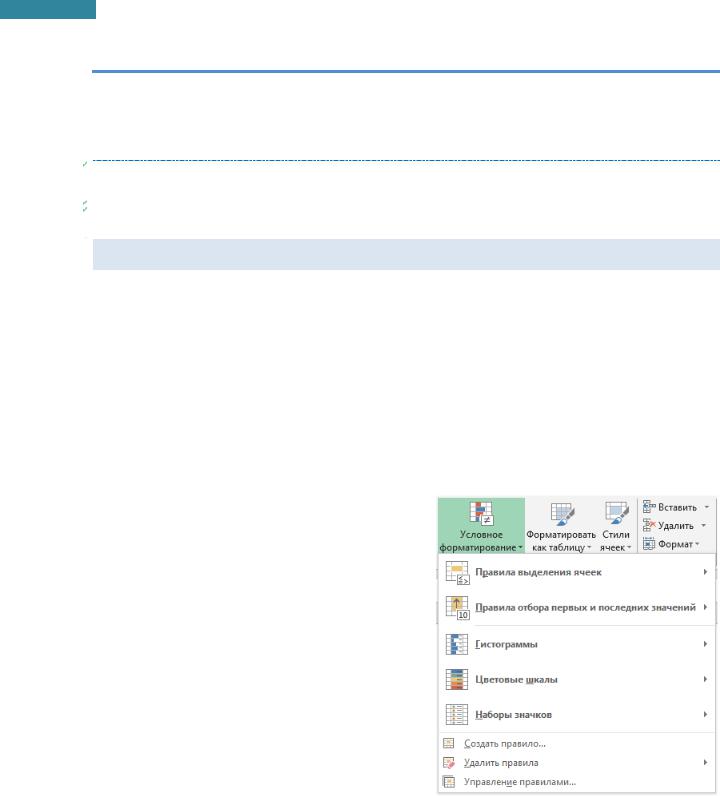This screenshot has height=796, width=720.
Task: Click the Формат text label
Action: [675, 544]
